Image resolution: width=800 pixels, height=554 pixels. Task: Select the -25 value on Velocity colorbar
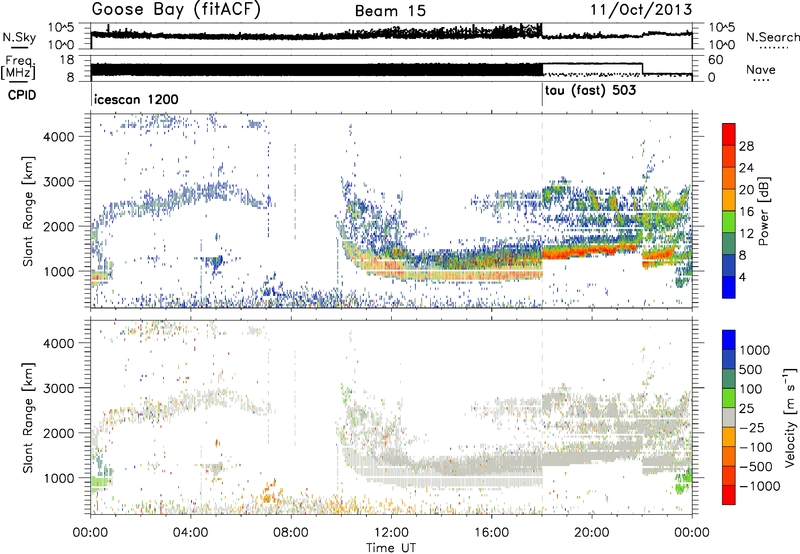751,428
